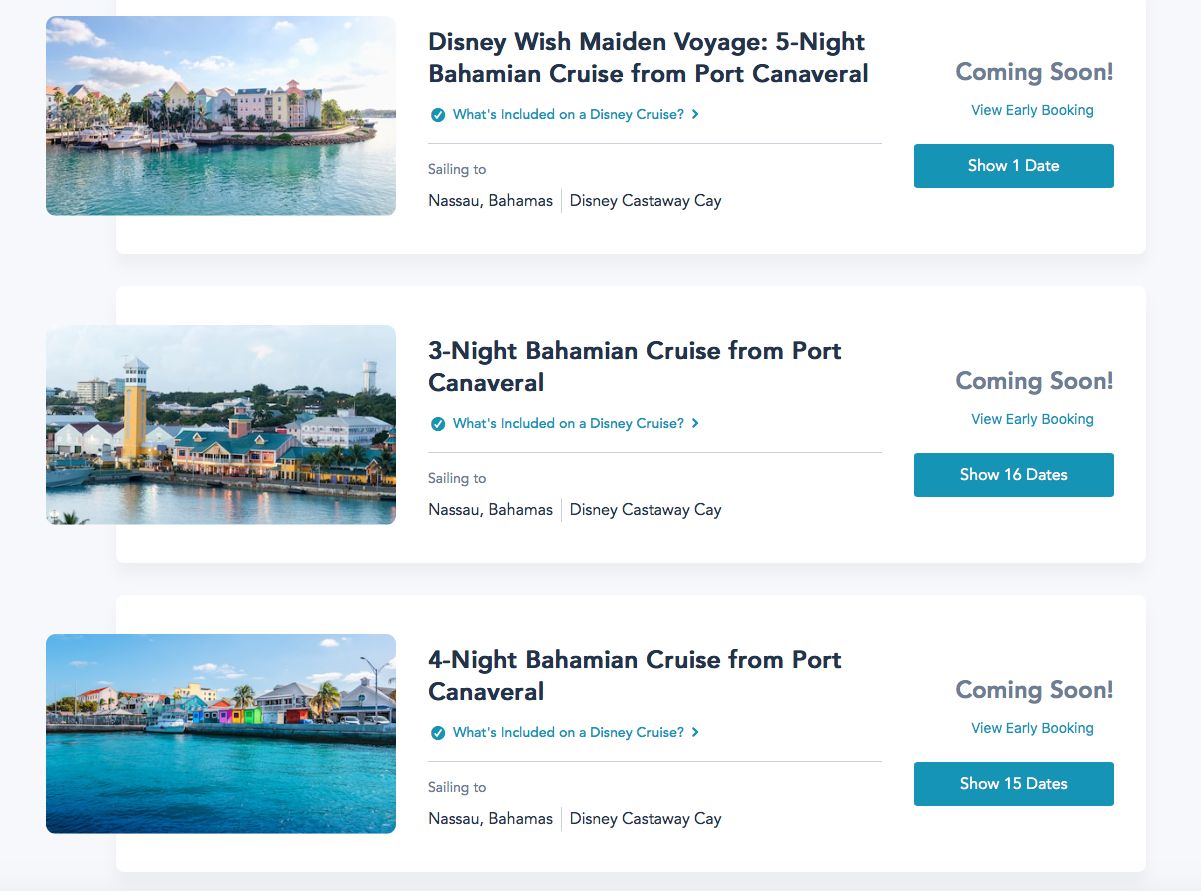Open What's Included link for 4-Night cruise

coord(568,733)
